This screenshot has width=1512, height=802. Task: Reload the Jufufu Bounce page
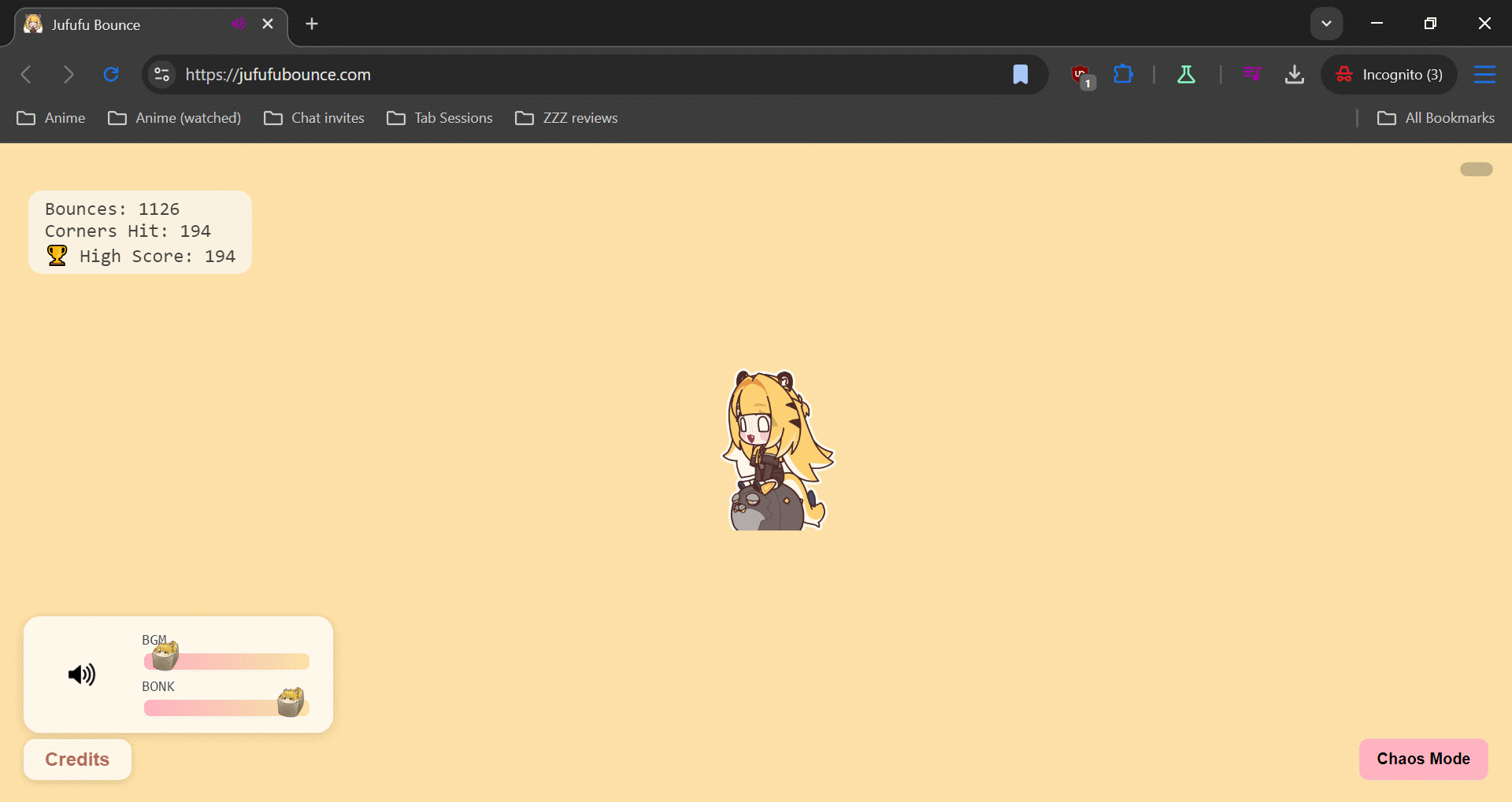(111, 75)
